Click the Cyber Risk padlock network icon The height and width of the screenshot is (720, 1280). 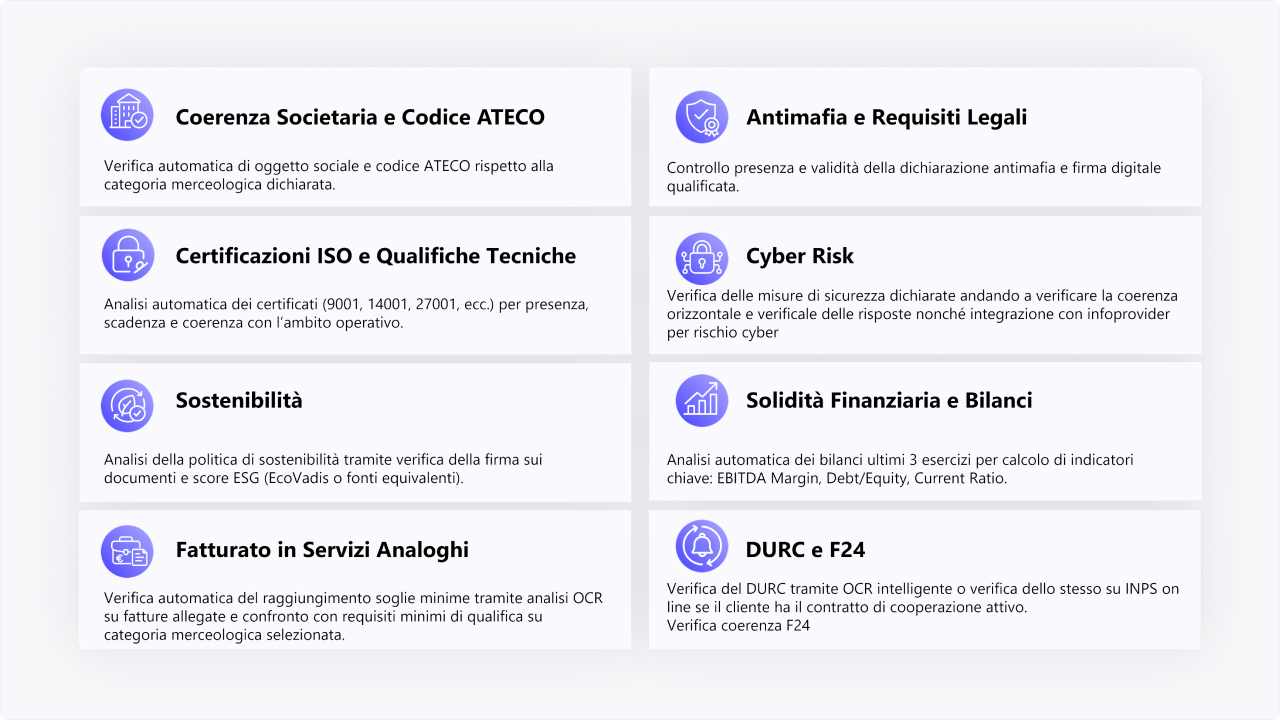[x=701, y=258]
